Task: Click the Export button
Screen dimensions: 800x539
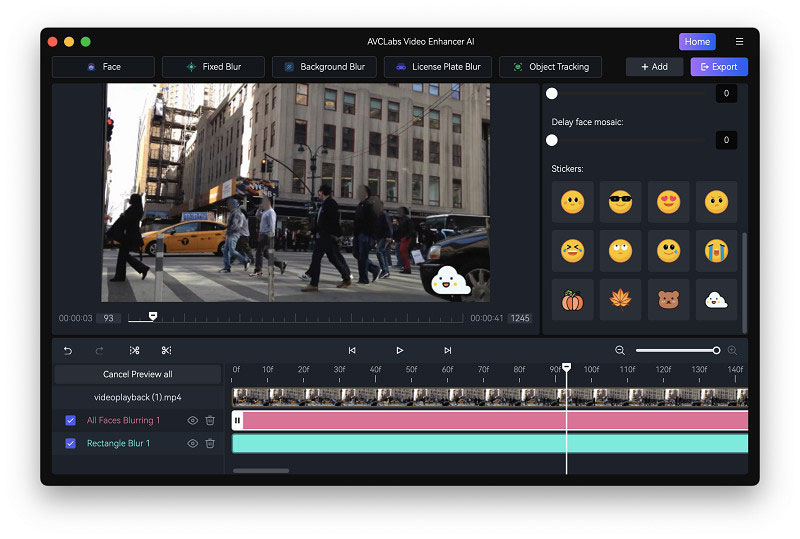Action: 718,67
